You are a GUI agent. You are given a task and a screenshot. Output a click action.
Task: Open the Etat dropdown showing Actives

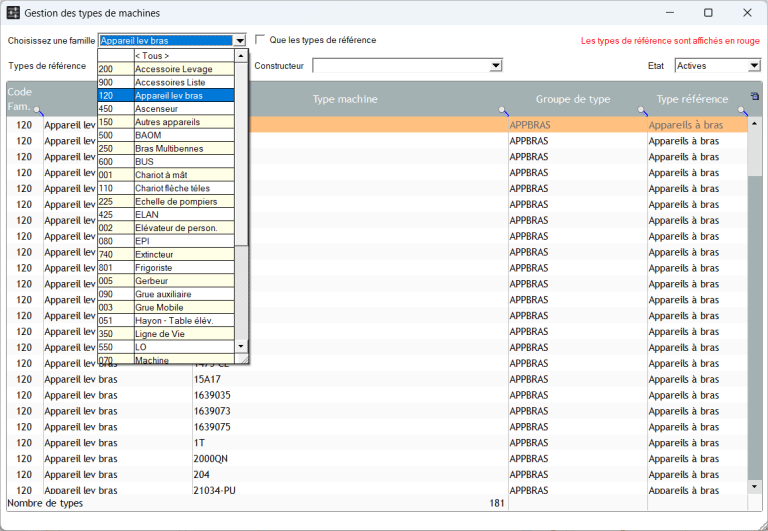(x=754, y=66)
